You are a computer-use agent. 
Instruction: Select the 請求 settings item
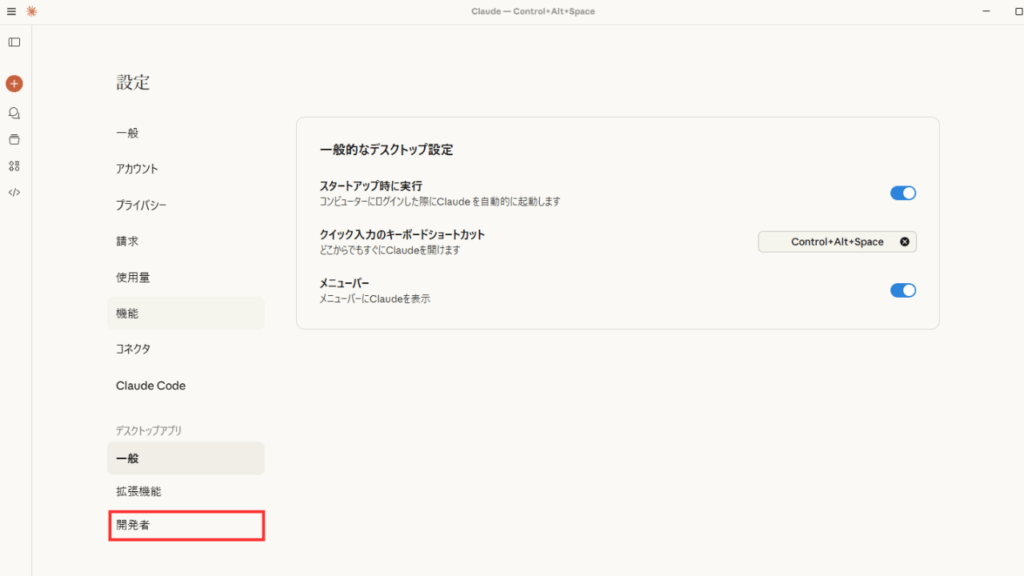[127, 241]
